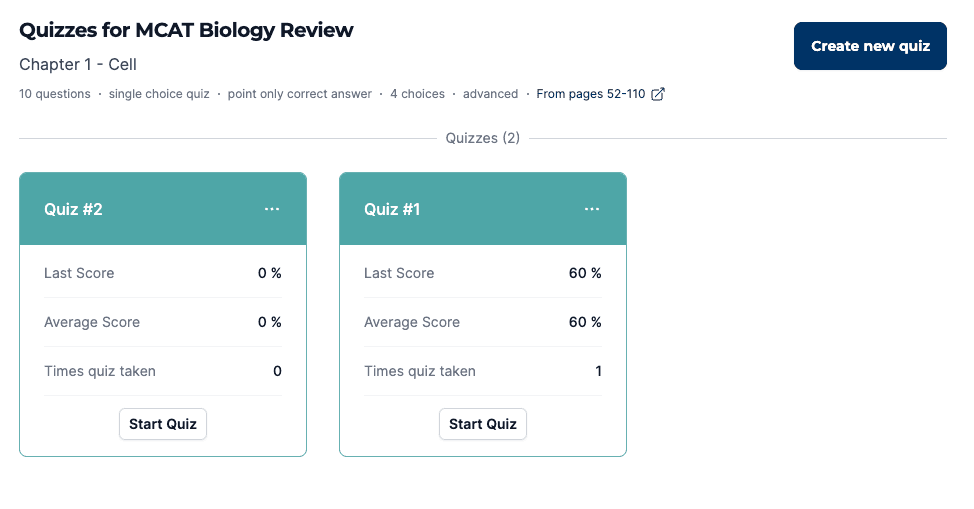The height and width of the screenshot is (509, 974).
Task: Select the Quiz #1 card header title
Action: (x=392, y=209)
